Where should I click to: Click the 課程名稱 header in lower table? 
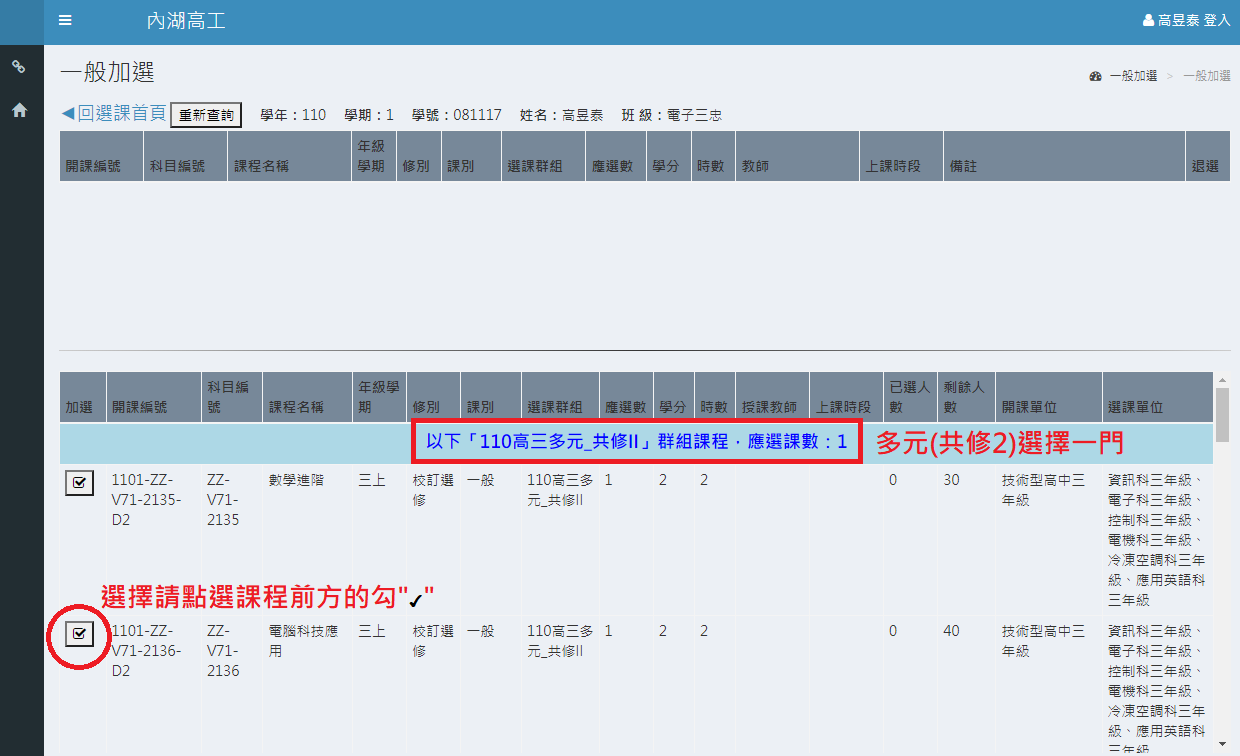[296, 408]
